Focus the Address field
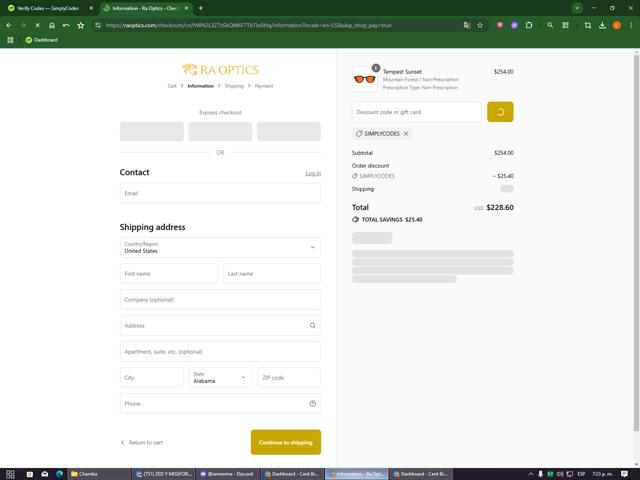 pyautogui.click(x=220, y=325)
